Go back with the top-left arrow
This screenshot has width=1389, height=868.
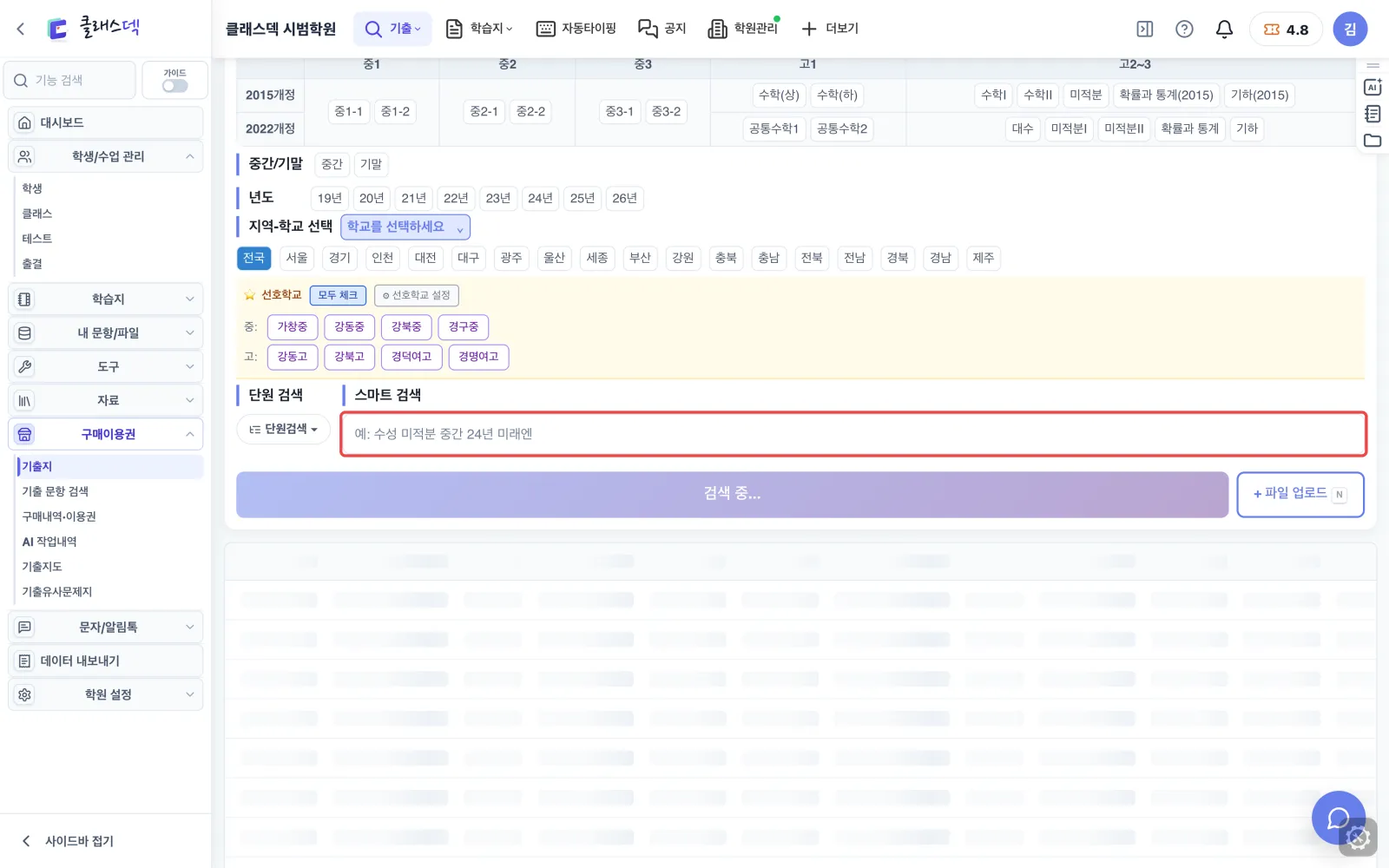pos(21,29)
